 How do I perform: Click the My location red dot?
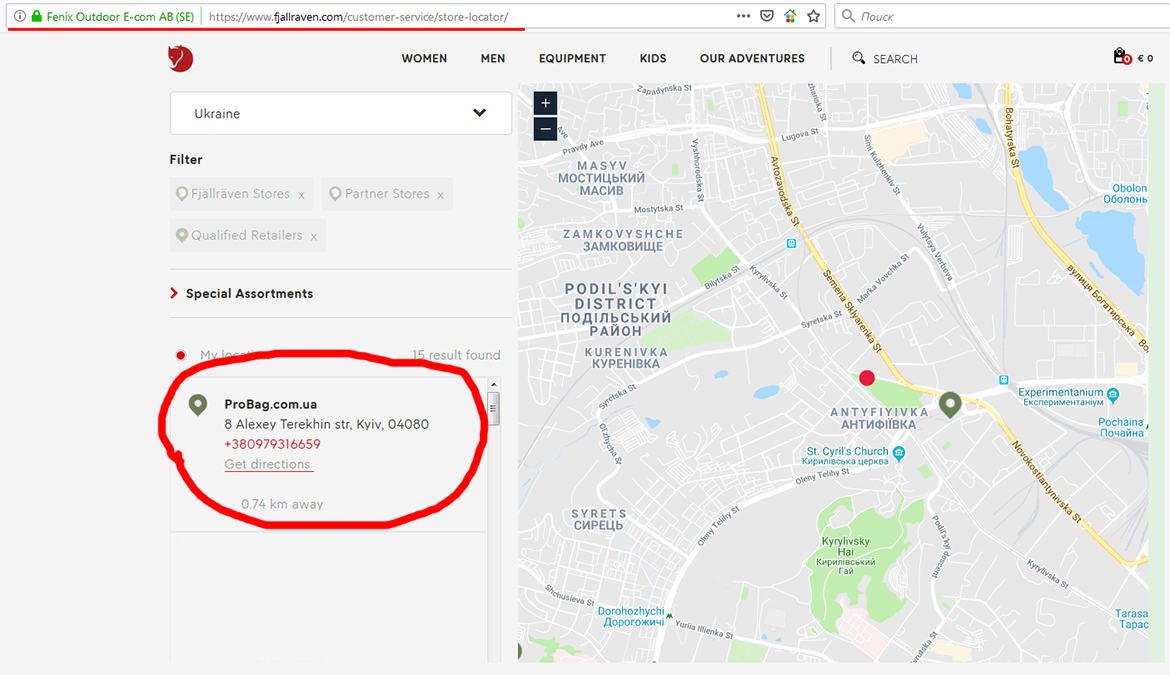click(181, 355)
